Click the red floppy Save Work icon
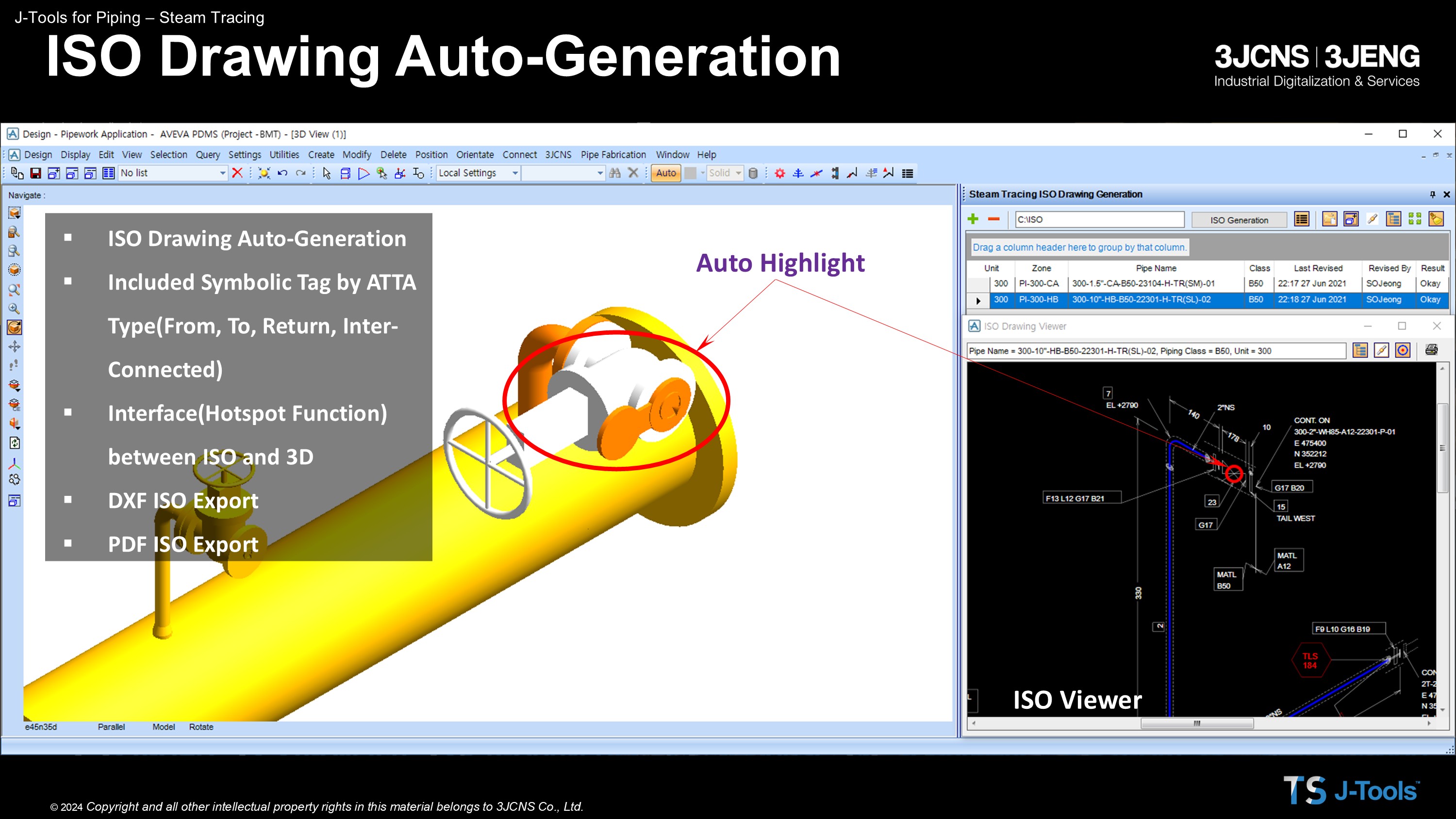Image resolution: width=1456 pixels, height=819 pixels. click(x=35, y=173)
